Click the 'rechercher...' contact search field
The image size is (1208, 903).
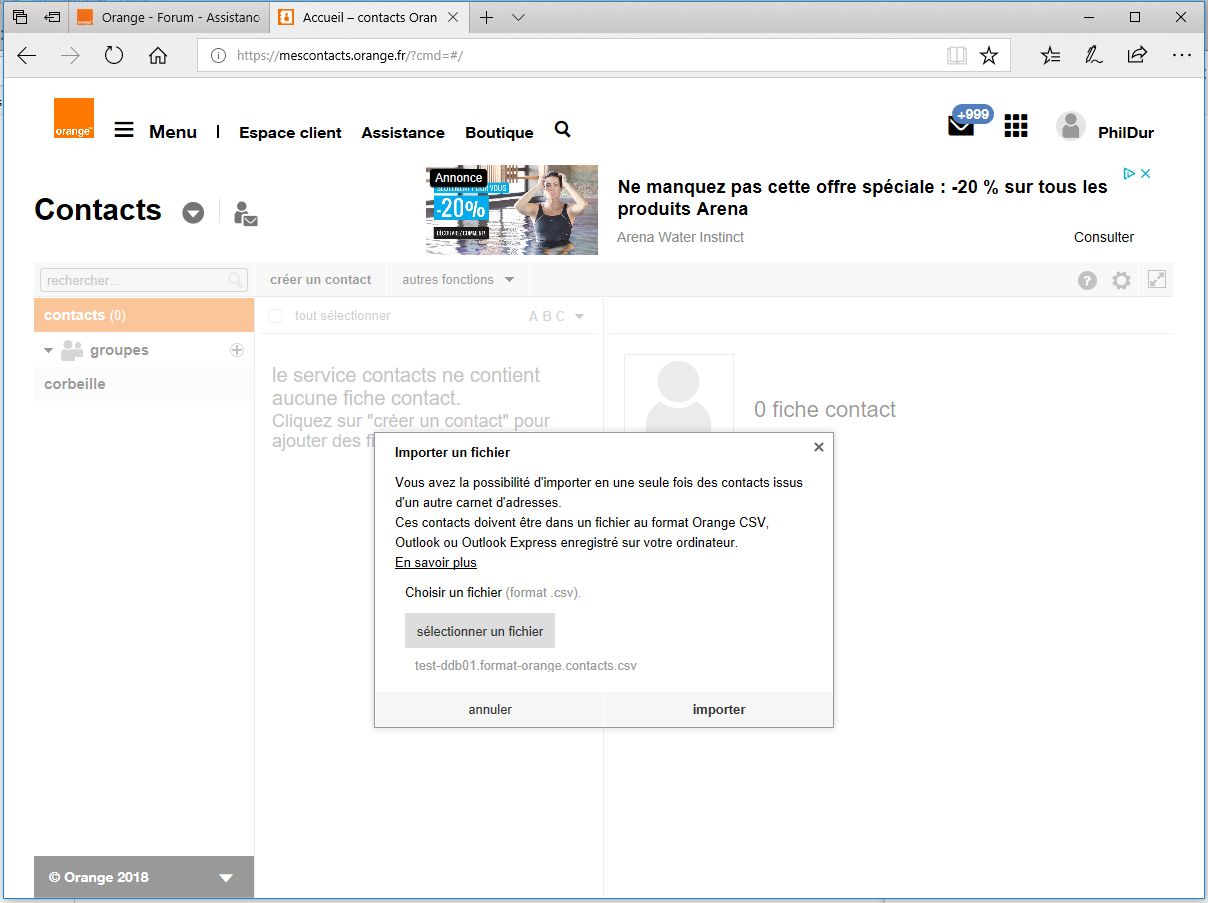[x=135, y=281]
